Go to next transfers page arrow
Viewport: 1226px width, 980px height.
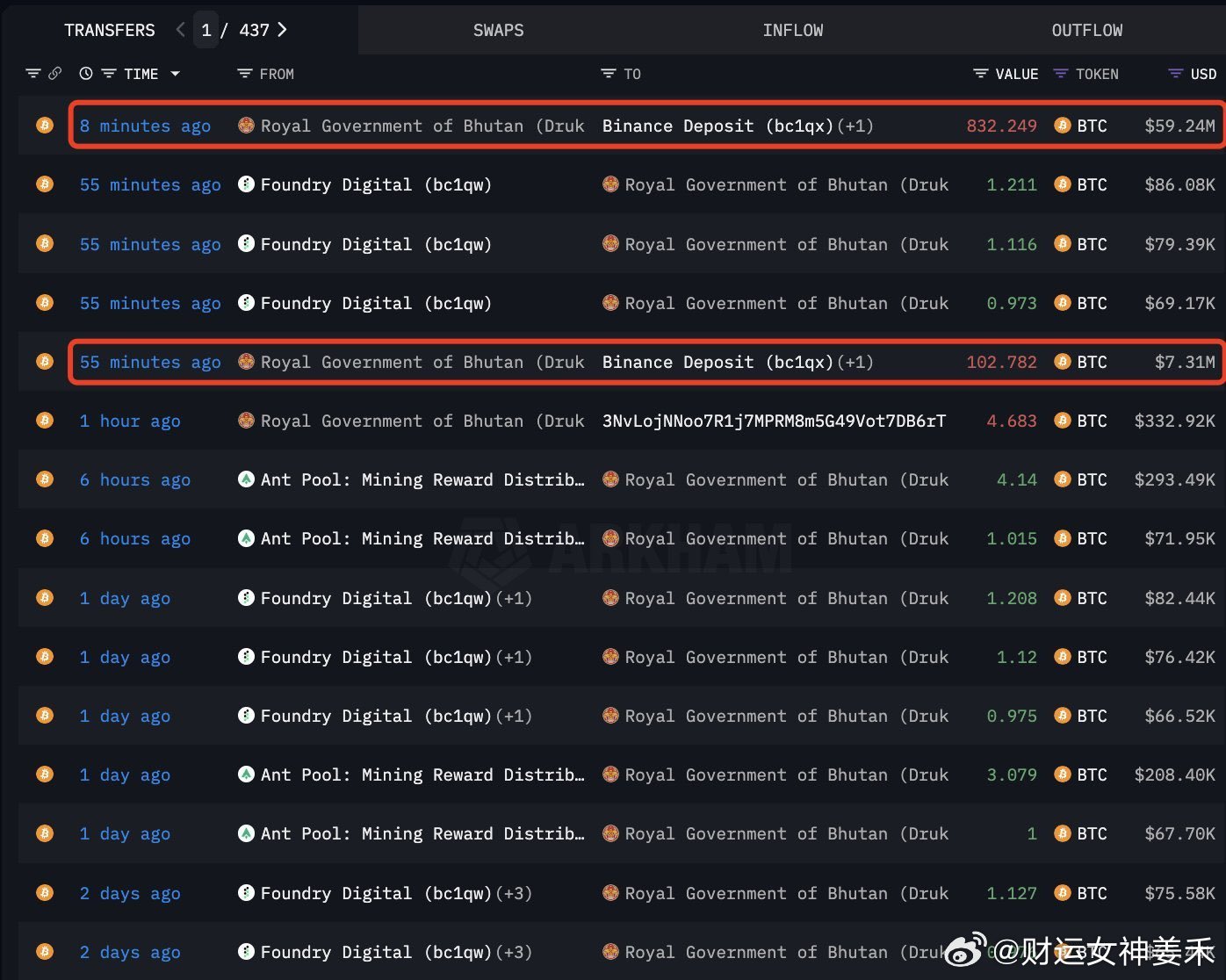tap(282, 30)
